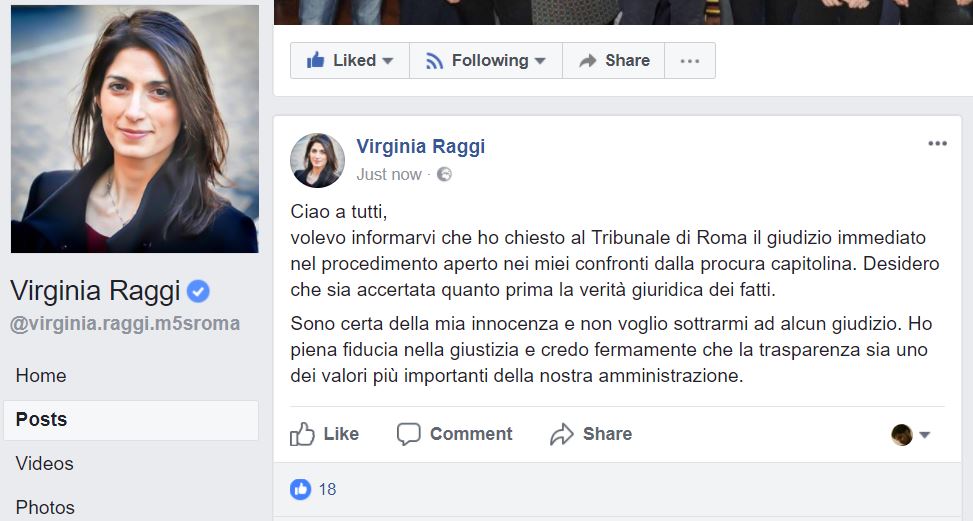Viewport: 973px width, 521px height.
Task: Click the post author's small avatar
Action: point(317,160)
